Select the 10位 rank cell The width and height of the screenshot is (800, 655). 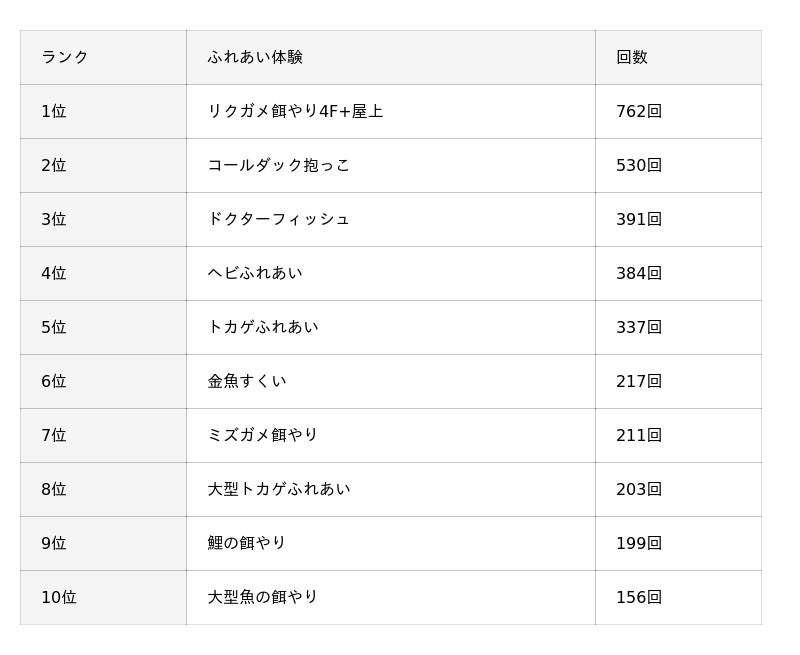coord(59,597)
